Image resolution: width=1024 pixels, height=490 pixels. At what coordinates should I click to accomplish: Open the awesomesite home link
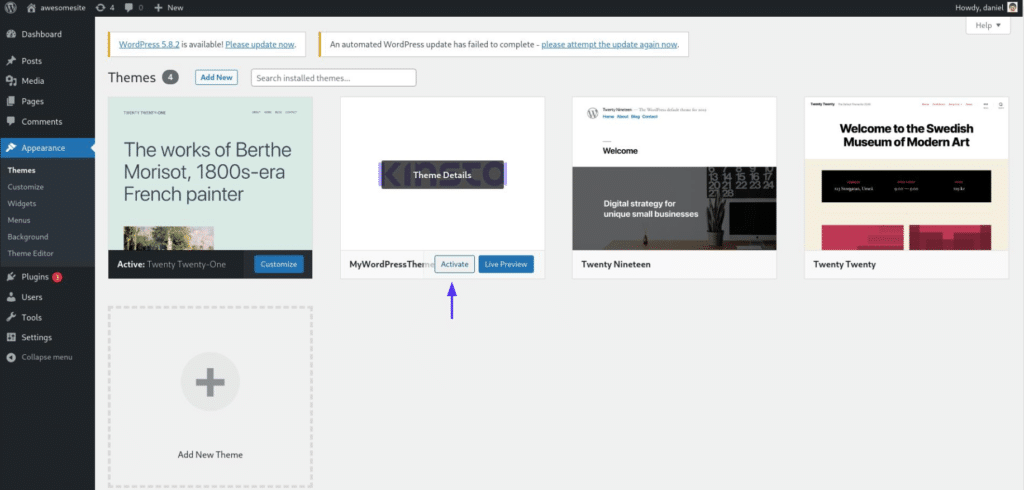[x=55, y=8]
